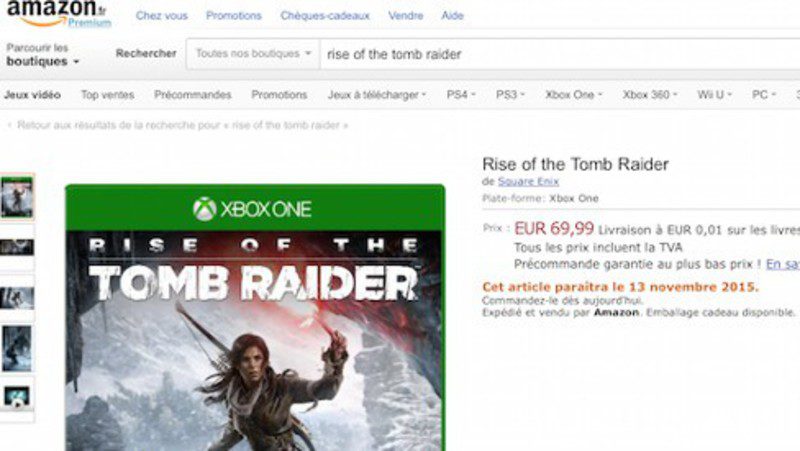800x451 pixels.
Task: Click the Rise of the Tomb Raider cover image
Action: (x=255, y=317)
